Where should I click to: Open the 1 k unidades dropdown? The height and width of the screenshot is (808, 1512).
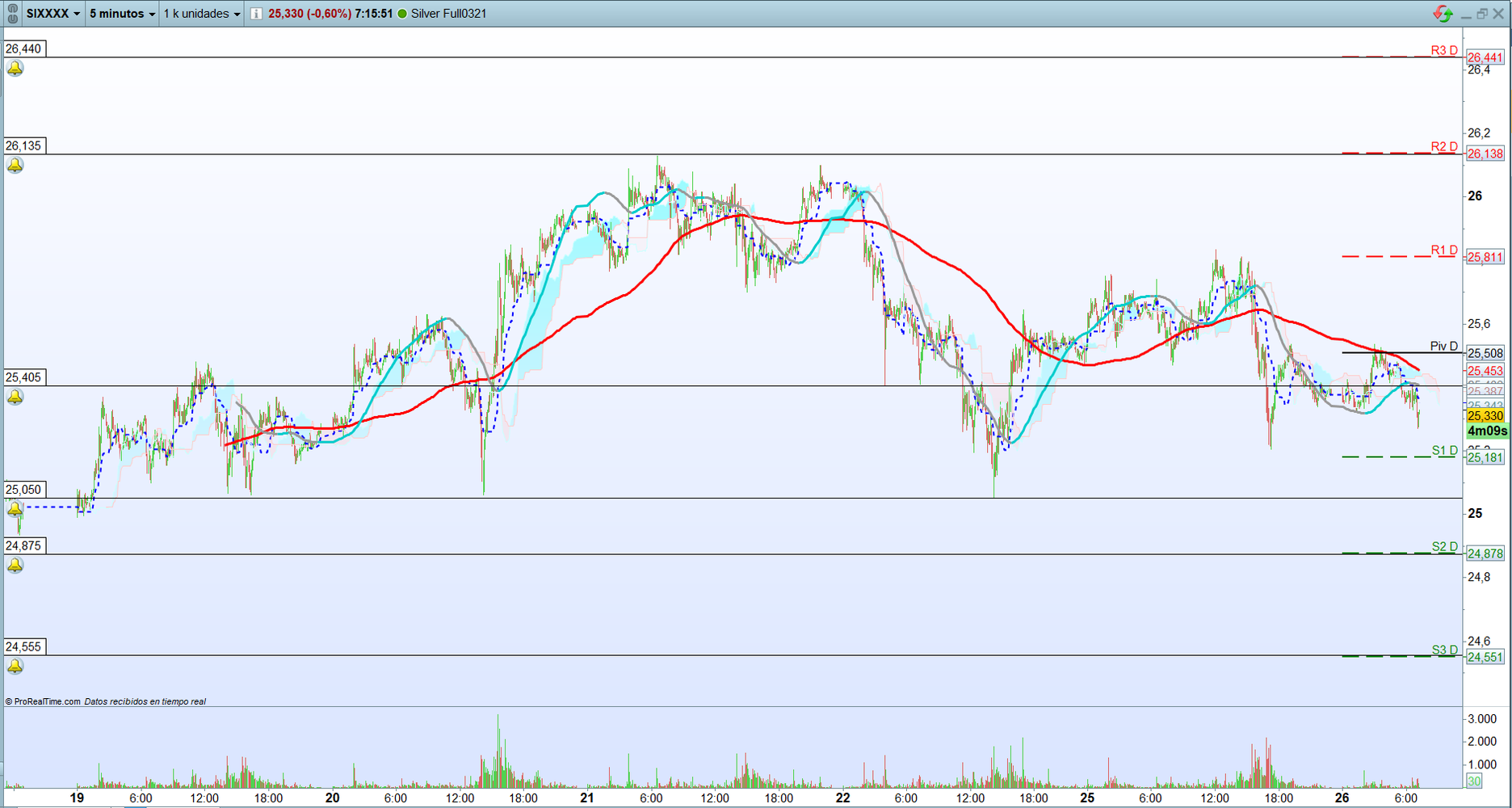(x=202, y=14)
